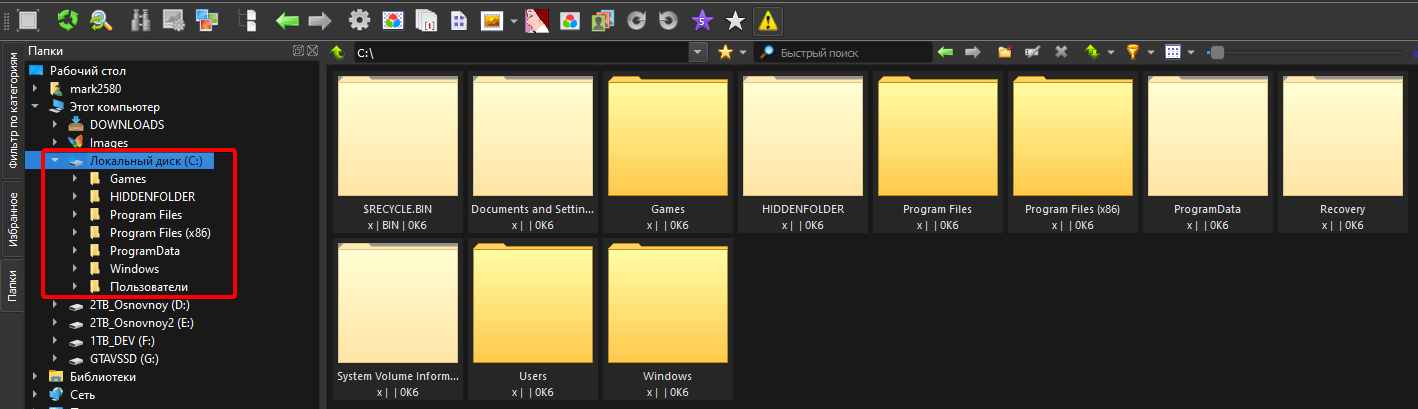Click the white star icon in top toolbar
Viewport: 1418px width, 409px height.
click(735, 19)
